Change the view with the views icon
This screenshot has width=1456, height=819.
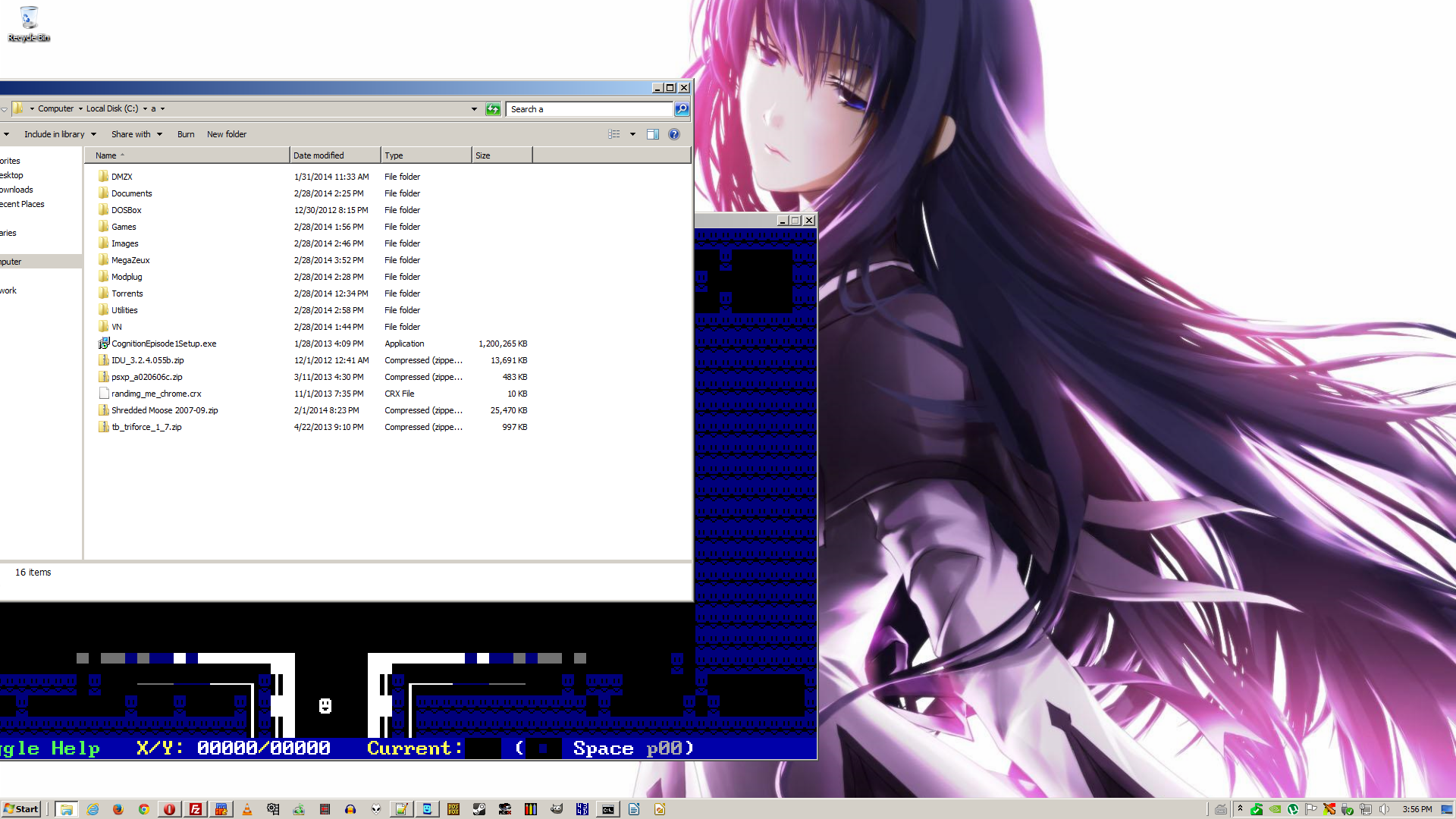click(x=614, y=134)
